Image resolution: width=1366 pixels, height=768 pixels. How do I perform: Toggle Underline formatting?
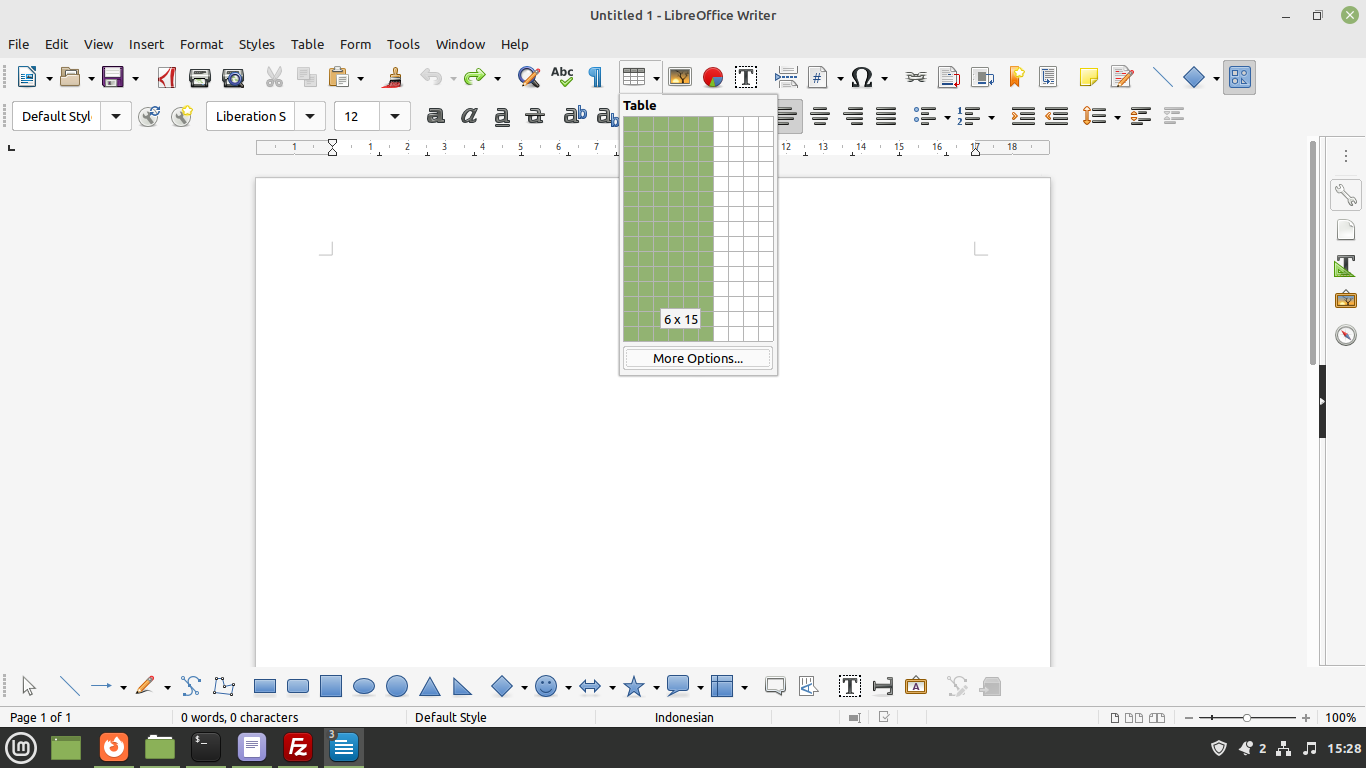502,116
